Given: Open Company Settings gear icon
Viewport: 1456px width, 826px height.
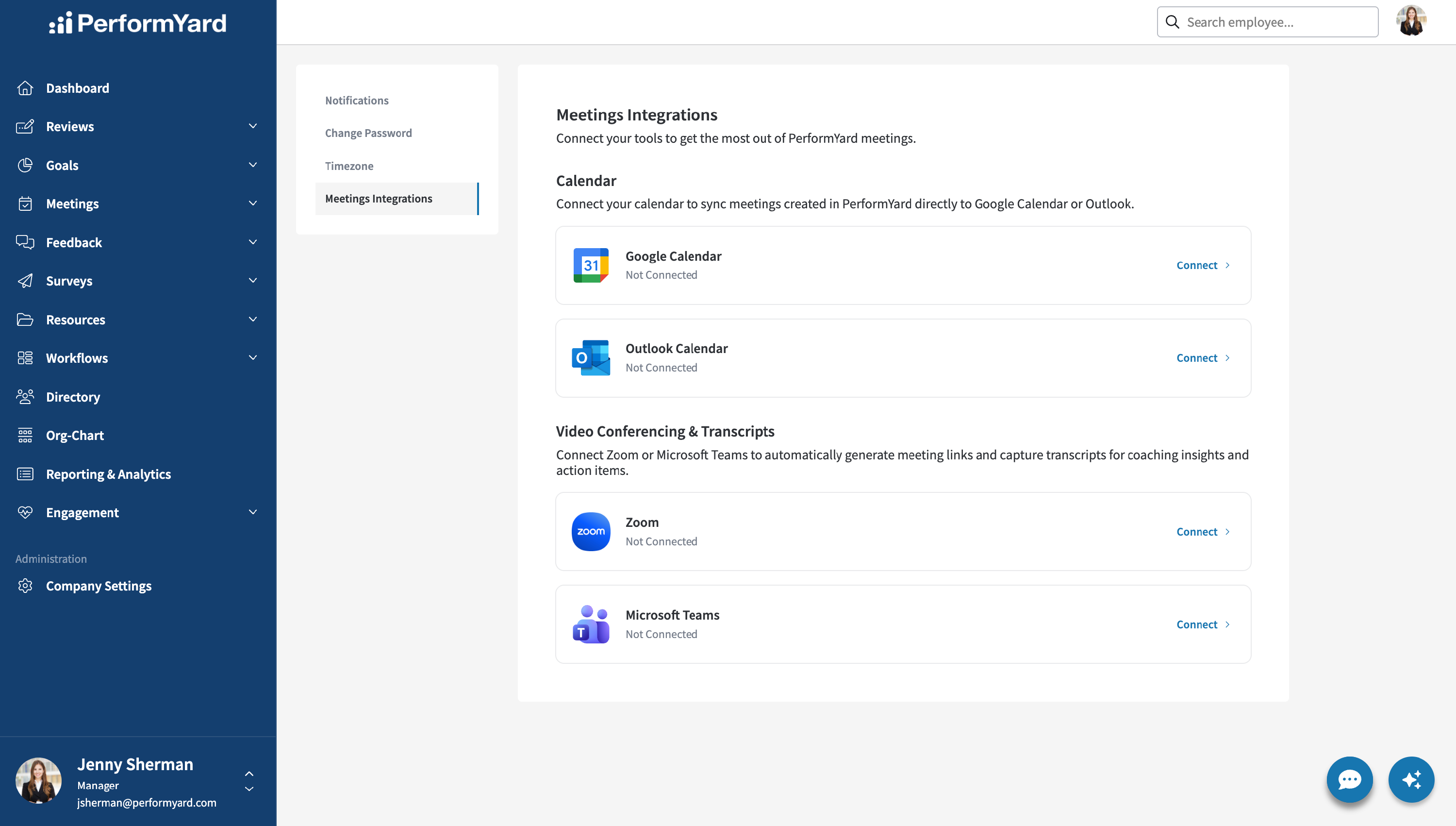Looking at the screenshot, I should point(25,586).
